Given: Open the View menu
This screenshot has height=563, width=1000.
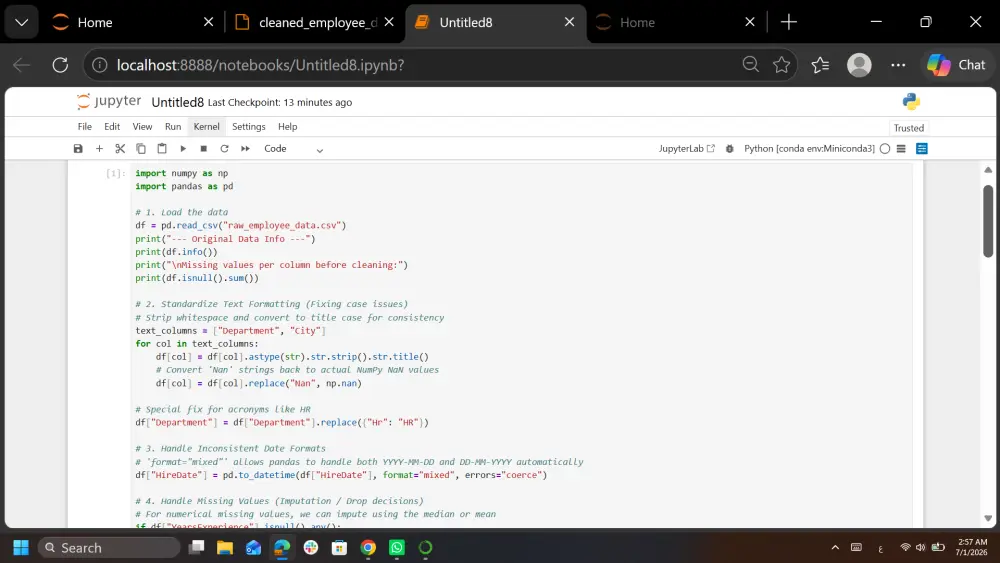Looking at the screenshot, I should click(142, 126).
